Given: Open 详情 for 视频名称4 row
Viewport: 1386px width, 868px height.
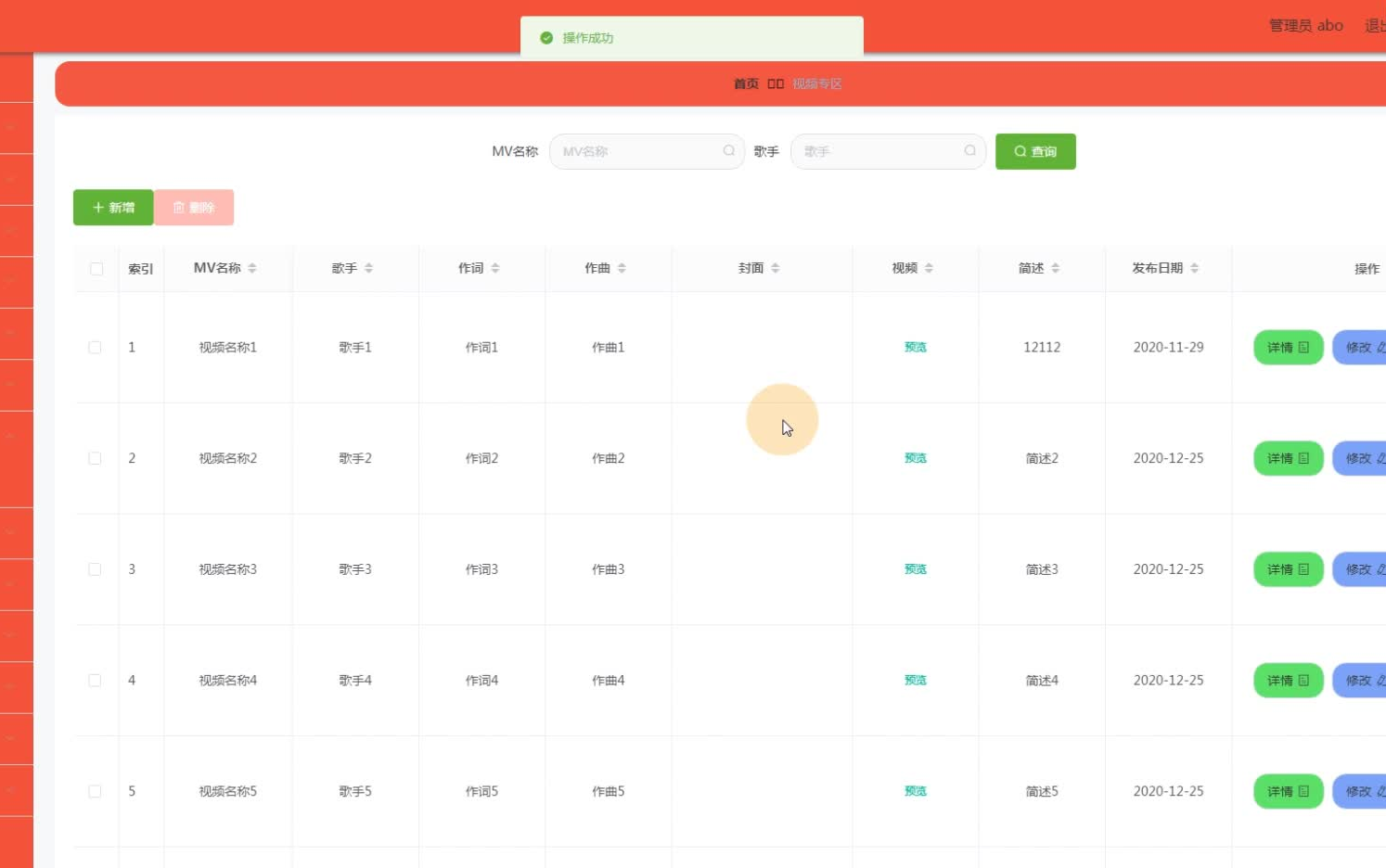Looking at the screenshot, I should click(x=1289, y=681).
